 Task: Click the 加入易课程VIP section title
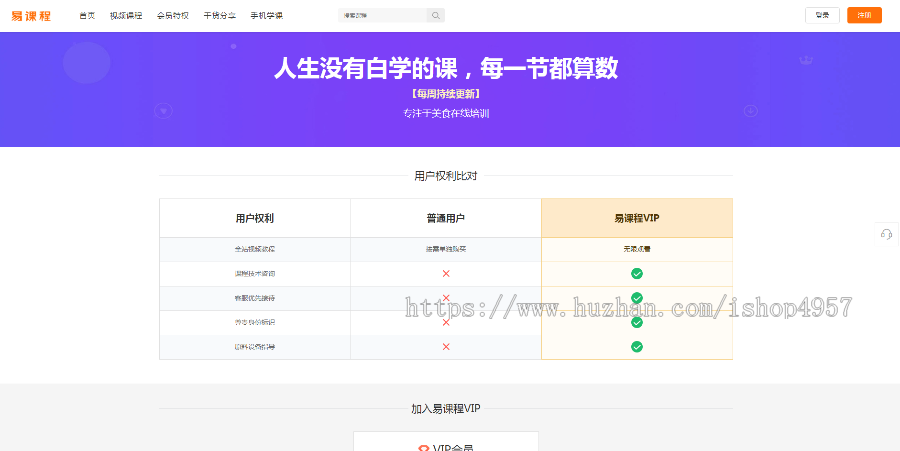446,409
